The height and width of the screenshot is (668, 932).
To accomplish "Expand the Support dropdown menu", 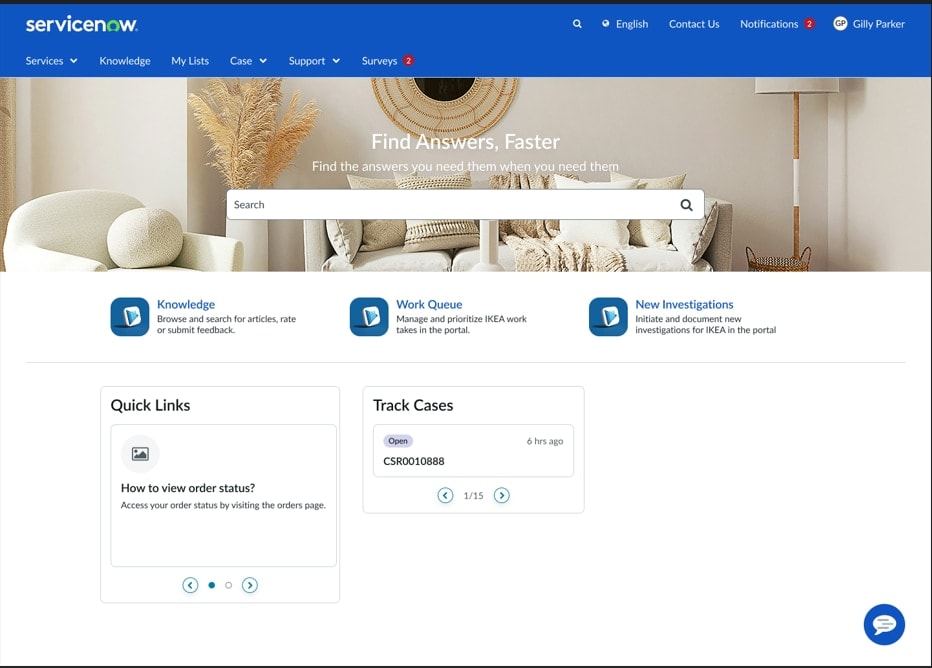I will (x=314, y=61).
